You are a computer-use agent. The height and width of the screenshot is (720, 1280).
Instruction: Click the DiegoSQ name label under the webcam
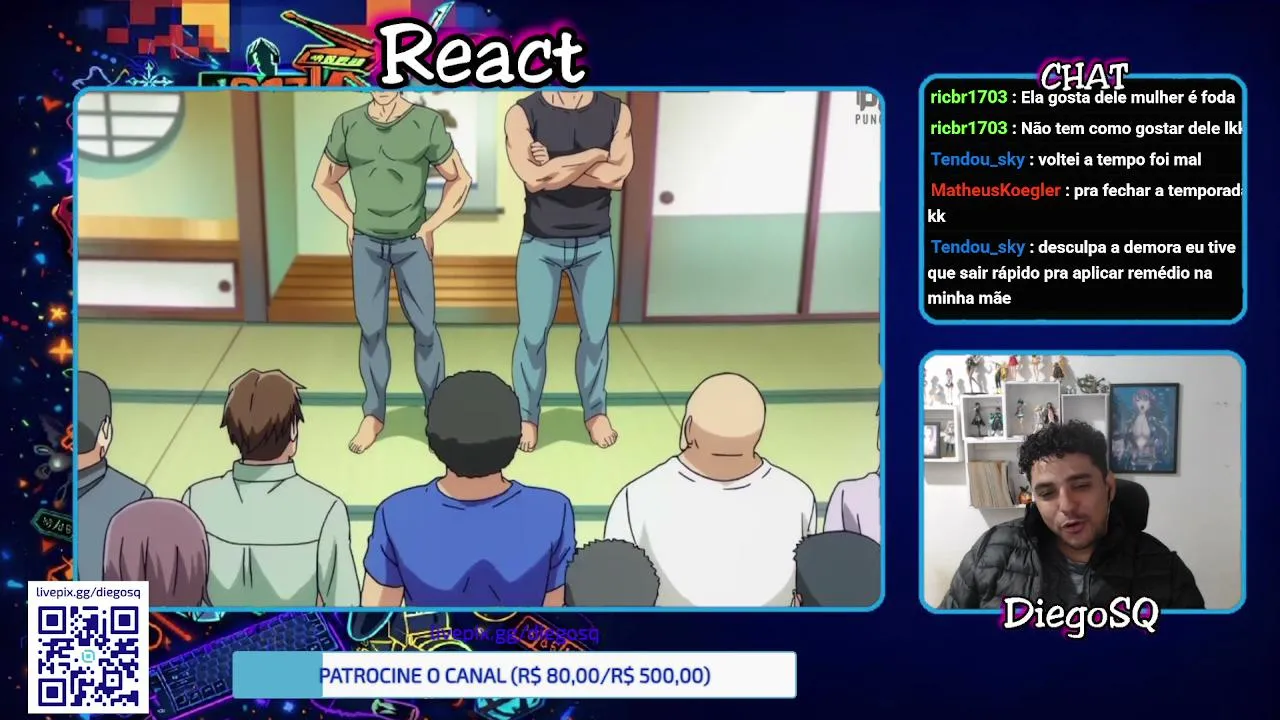(x=1080, y=614)
